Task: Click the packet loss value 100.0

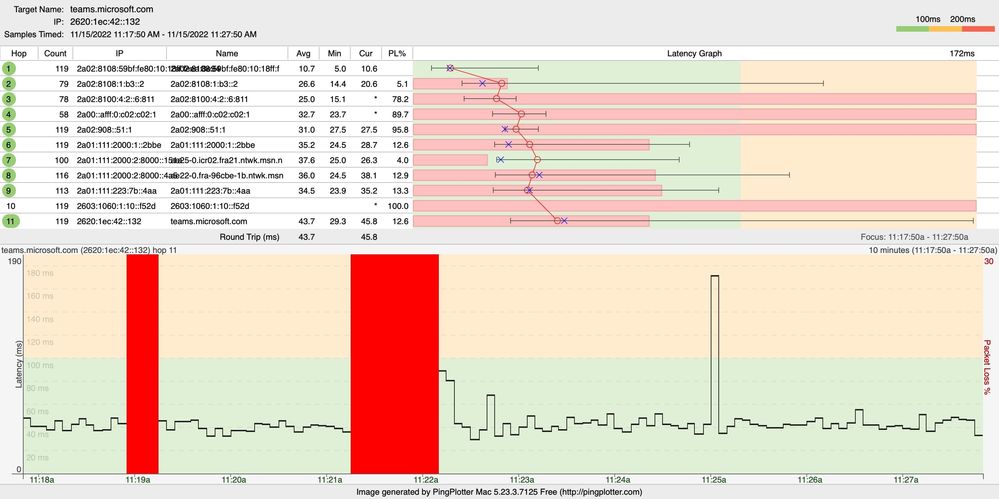Action: (399, 206)
